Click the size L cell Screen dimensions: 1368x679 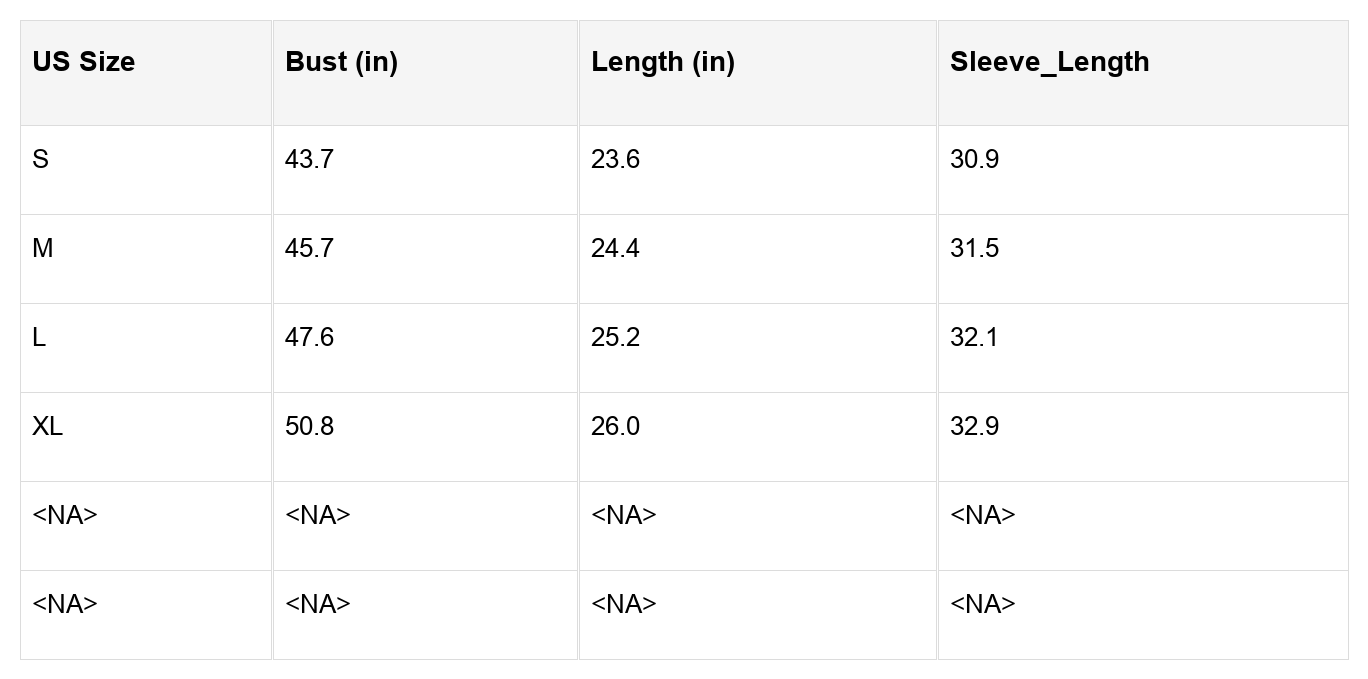click(39, 338)
